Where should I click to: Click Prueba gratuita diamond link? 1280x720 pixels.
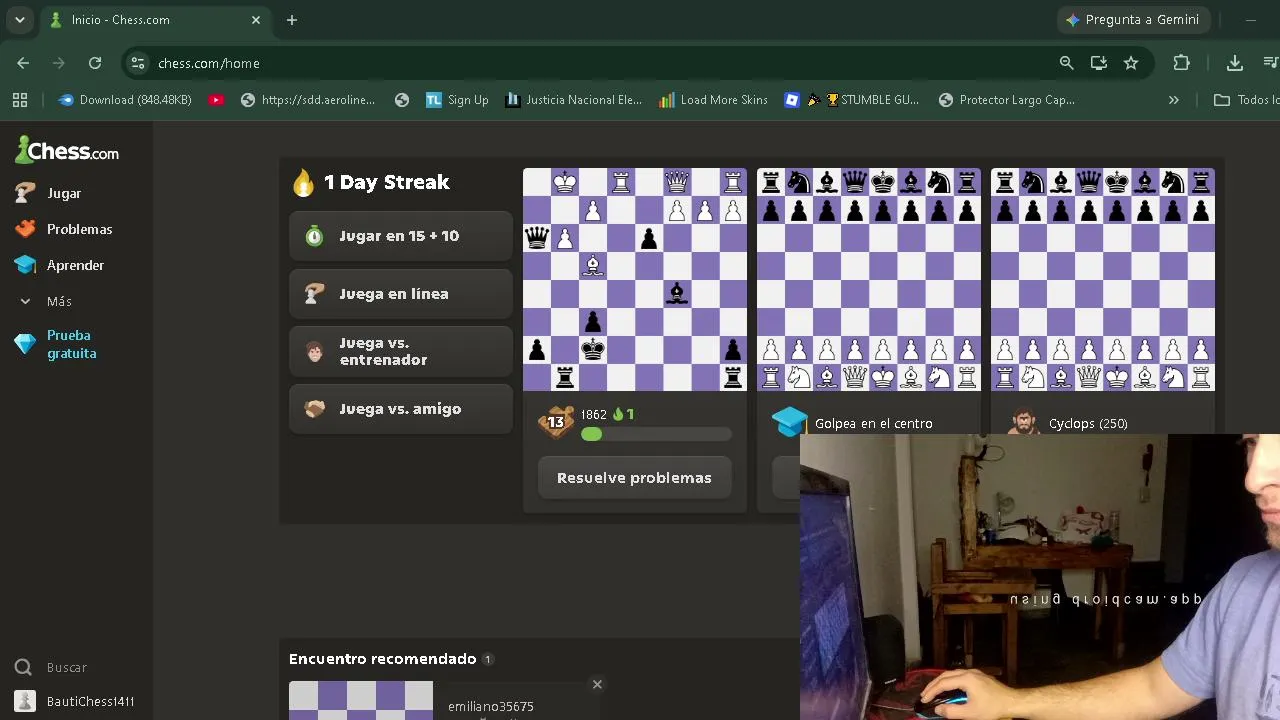pyautogui.click(x=71, y=344)
